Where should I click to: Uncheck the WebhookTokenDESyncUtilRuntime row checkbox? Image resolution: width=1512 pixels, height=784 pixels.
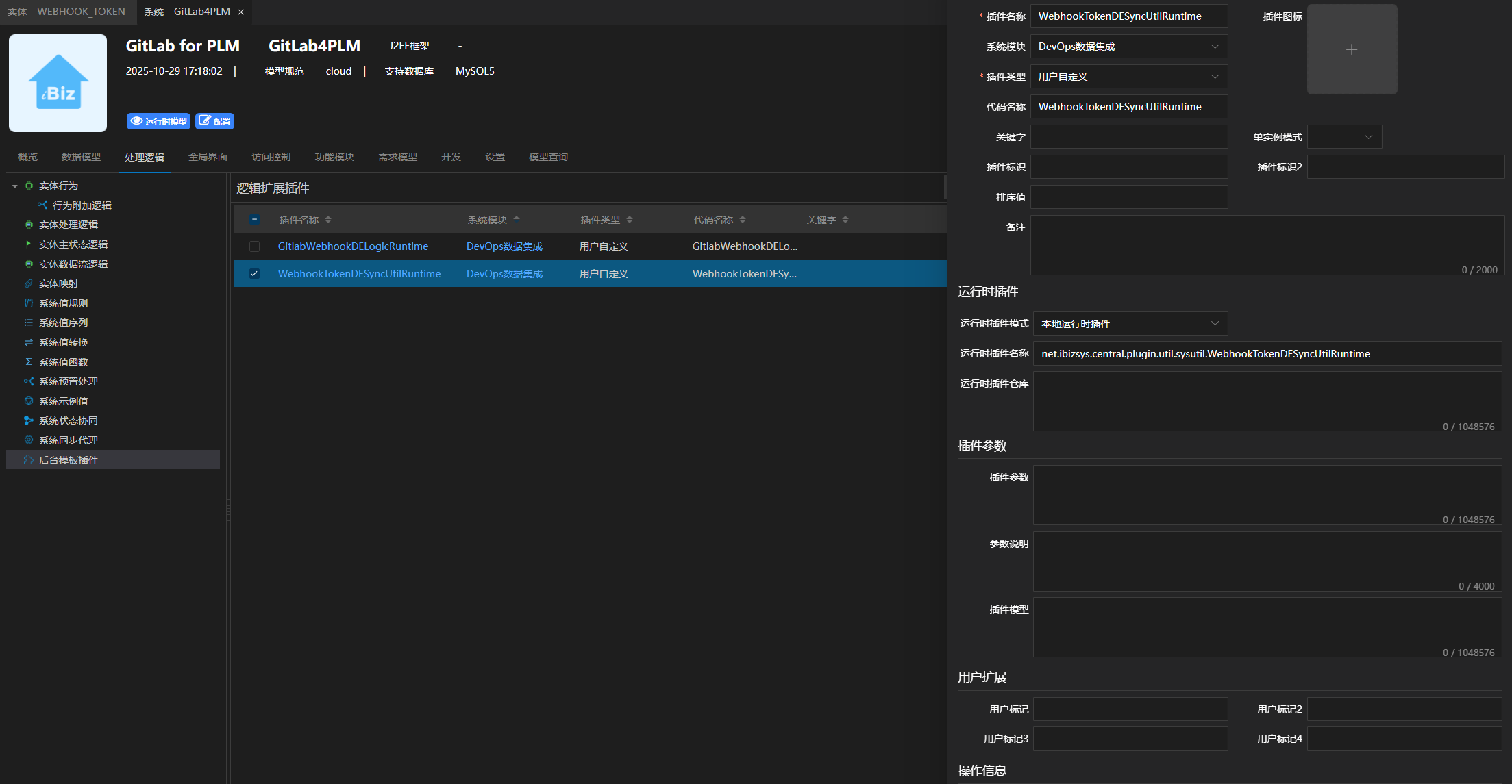254,274
